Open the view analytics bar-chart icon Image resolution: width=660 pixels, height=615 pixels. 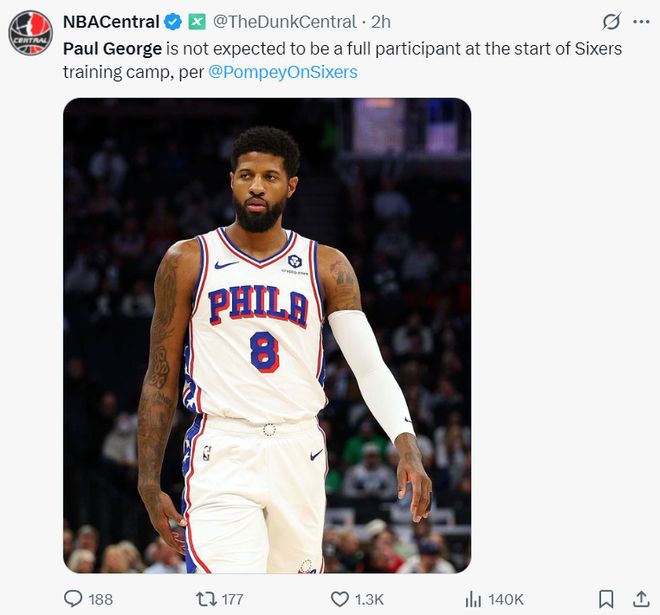tap(473, 599)
